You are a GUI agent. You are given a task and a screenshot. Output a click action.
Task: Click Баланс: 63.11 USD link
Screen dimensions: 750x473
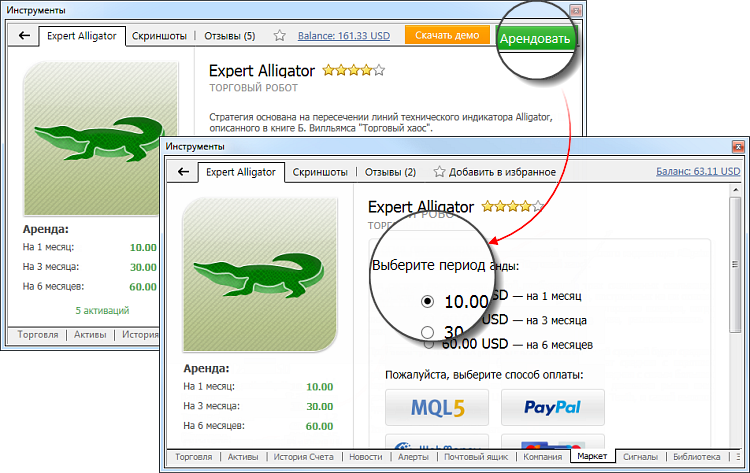(698, 171)
